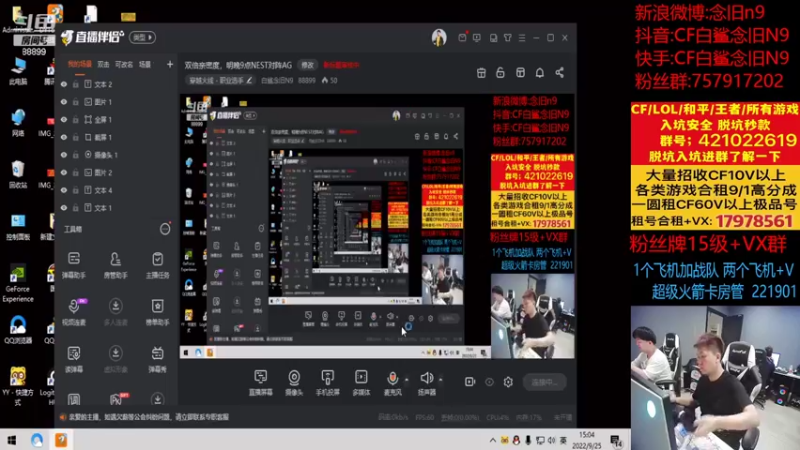Click the share icon near title
The width and height of the screenshot is (800, 450).
pos(560,72)
